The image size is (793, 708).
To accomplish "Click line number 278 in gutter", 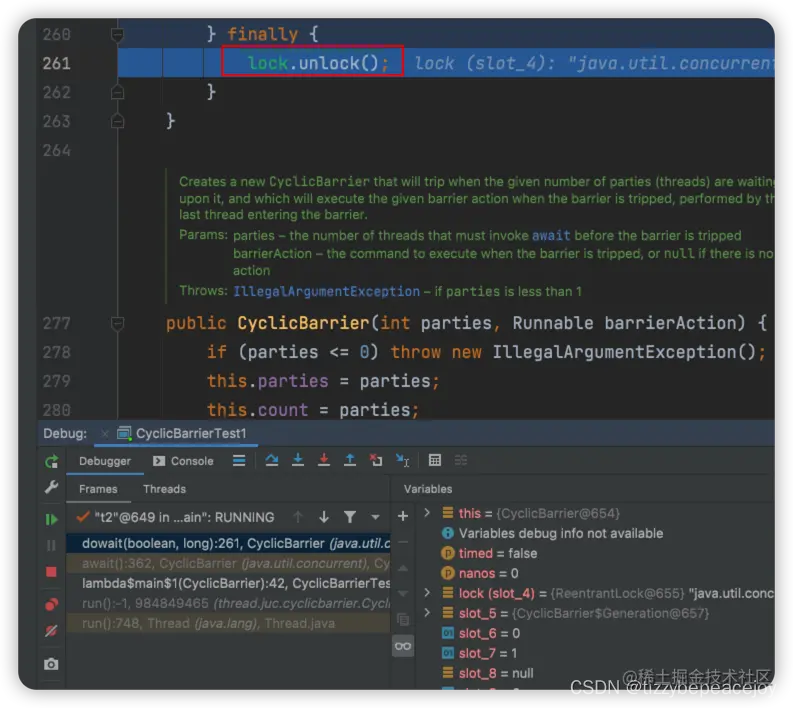I will pyautogui.click(x=56, y=352).
